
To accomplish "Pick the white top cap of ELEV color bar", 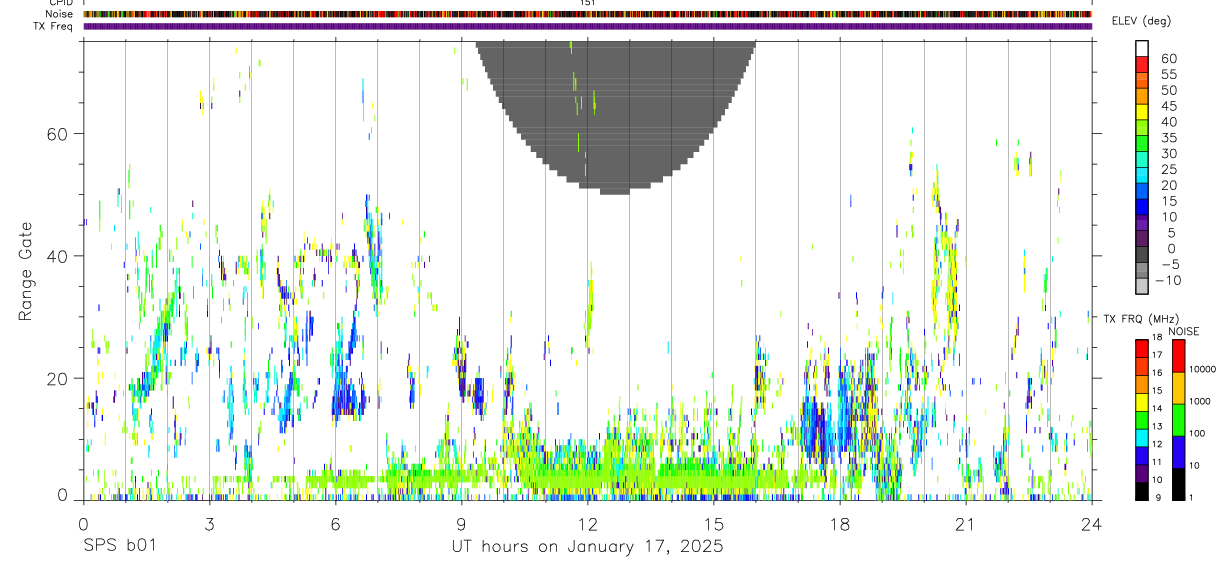I will click(x=1142, y=48).
